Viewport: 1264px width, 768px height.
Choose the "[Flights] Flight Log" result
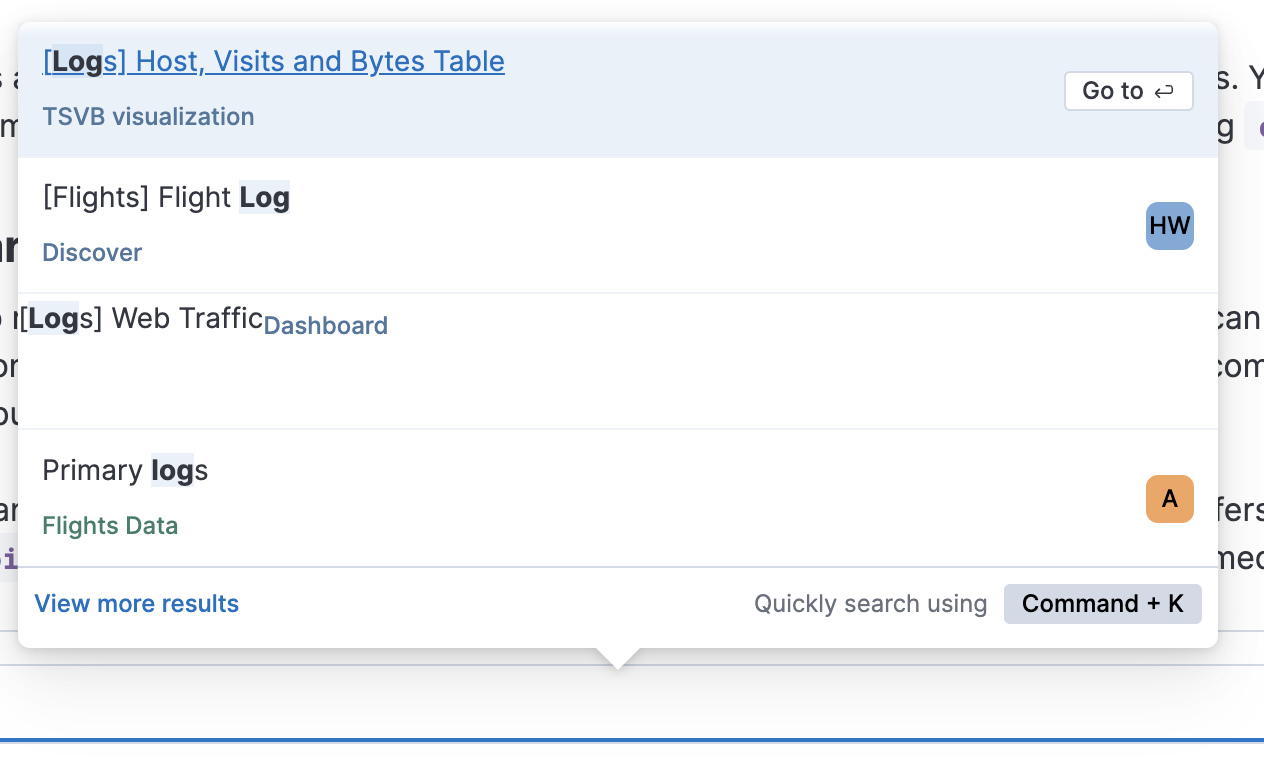166,198
